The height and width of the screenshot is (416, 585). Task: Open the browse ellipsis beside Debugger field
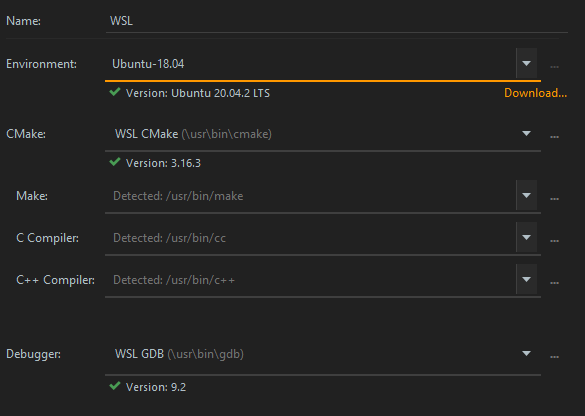point(554,357)
